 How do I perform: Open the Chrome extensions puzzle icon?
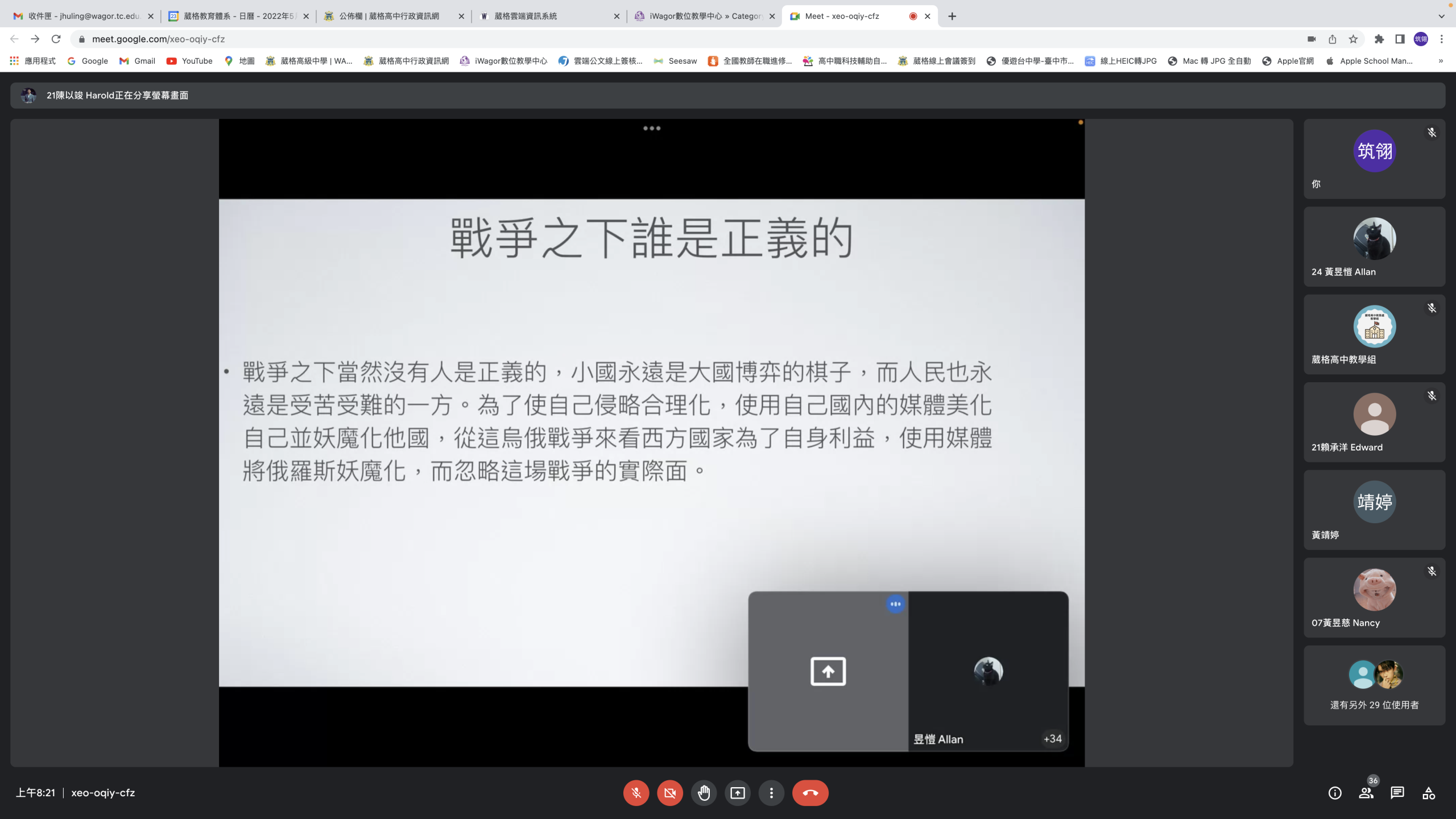point(1379,39)
